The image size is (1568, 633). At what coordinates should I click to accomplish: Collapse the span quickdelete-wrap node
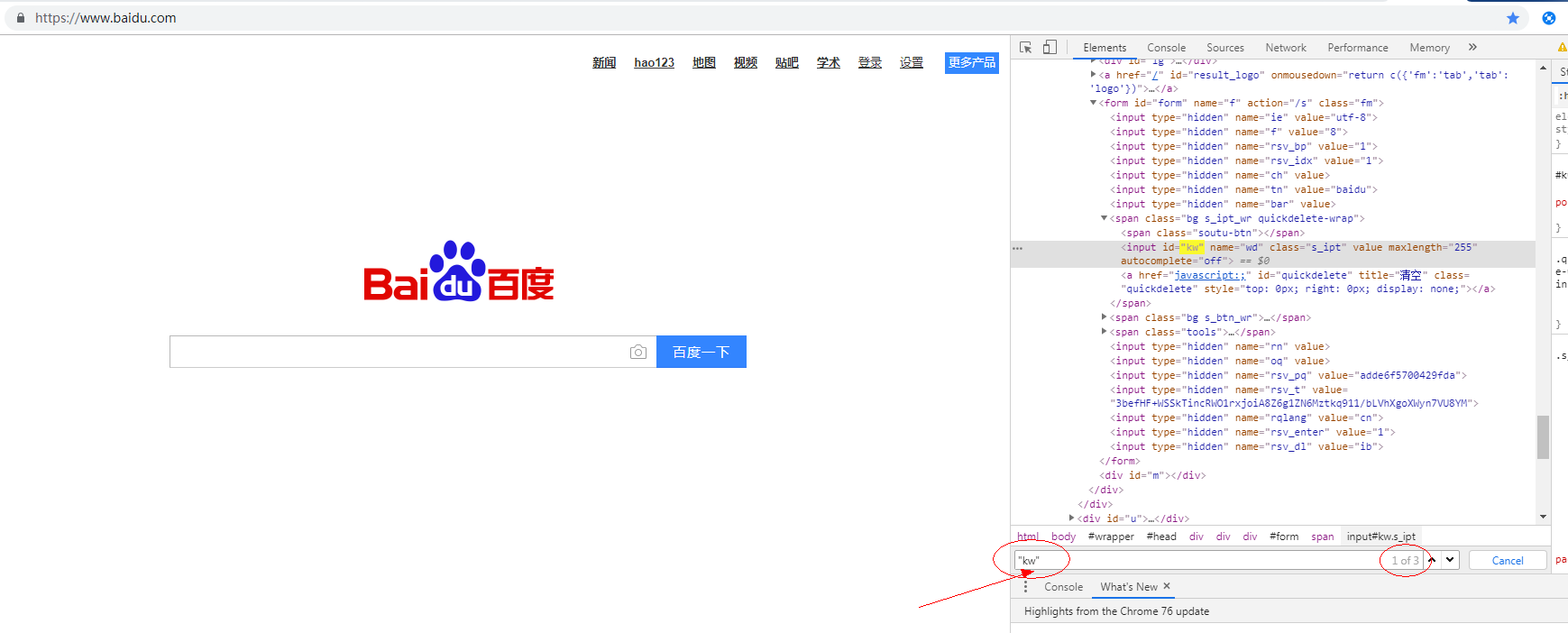[1105, 218]
